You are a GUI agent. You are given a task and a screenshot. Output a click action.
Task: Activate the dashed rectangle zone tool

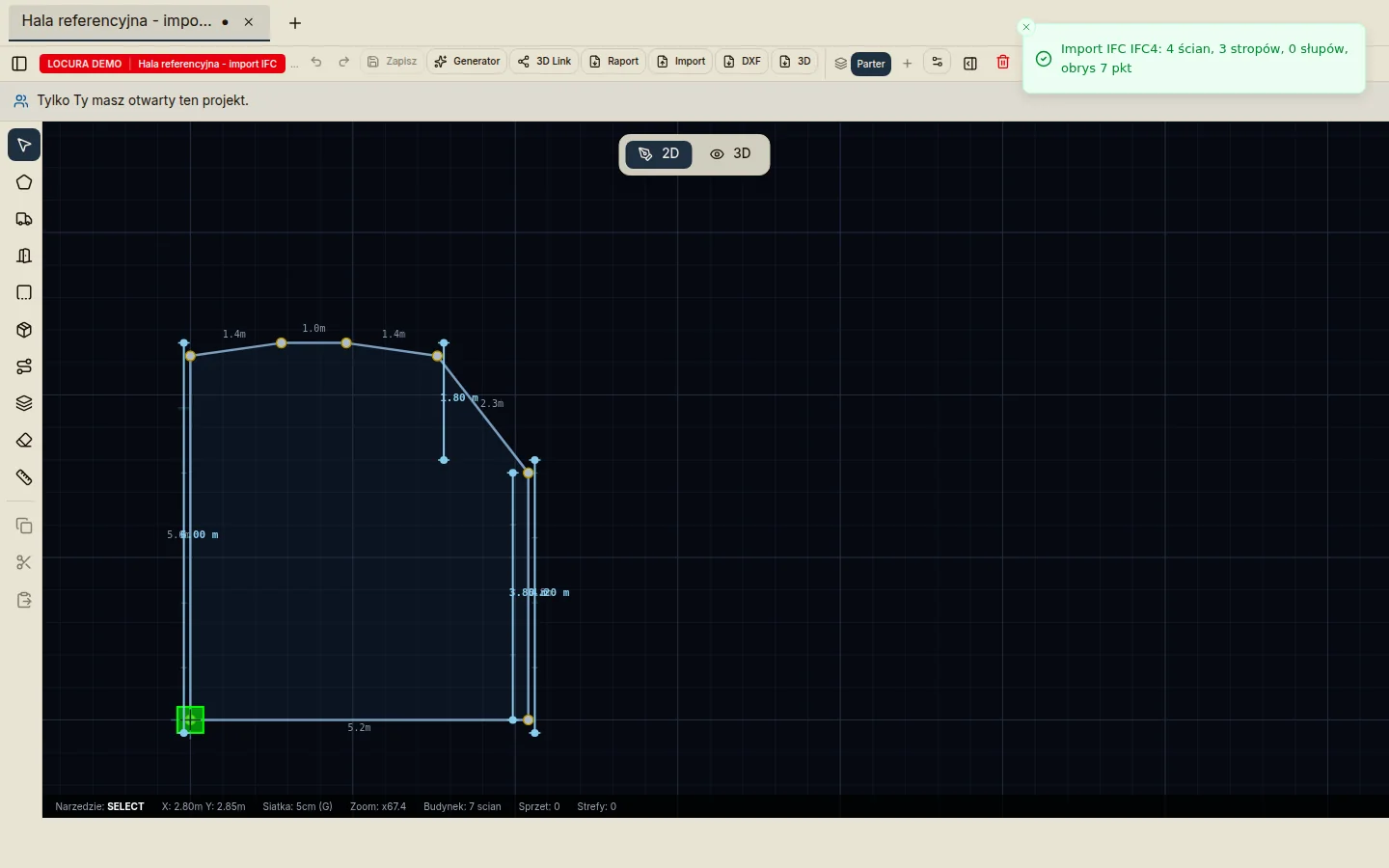24,292
